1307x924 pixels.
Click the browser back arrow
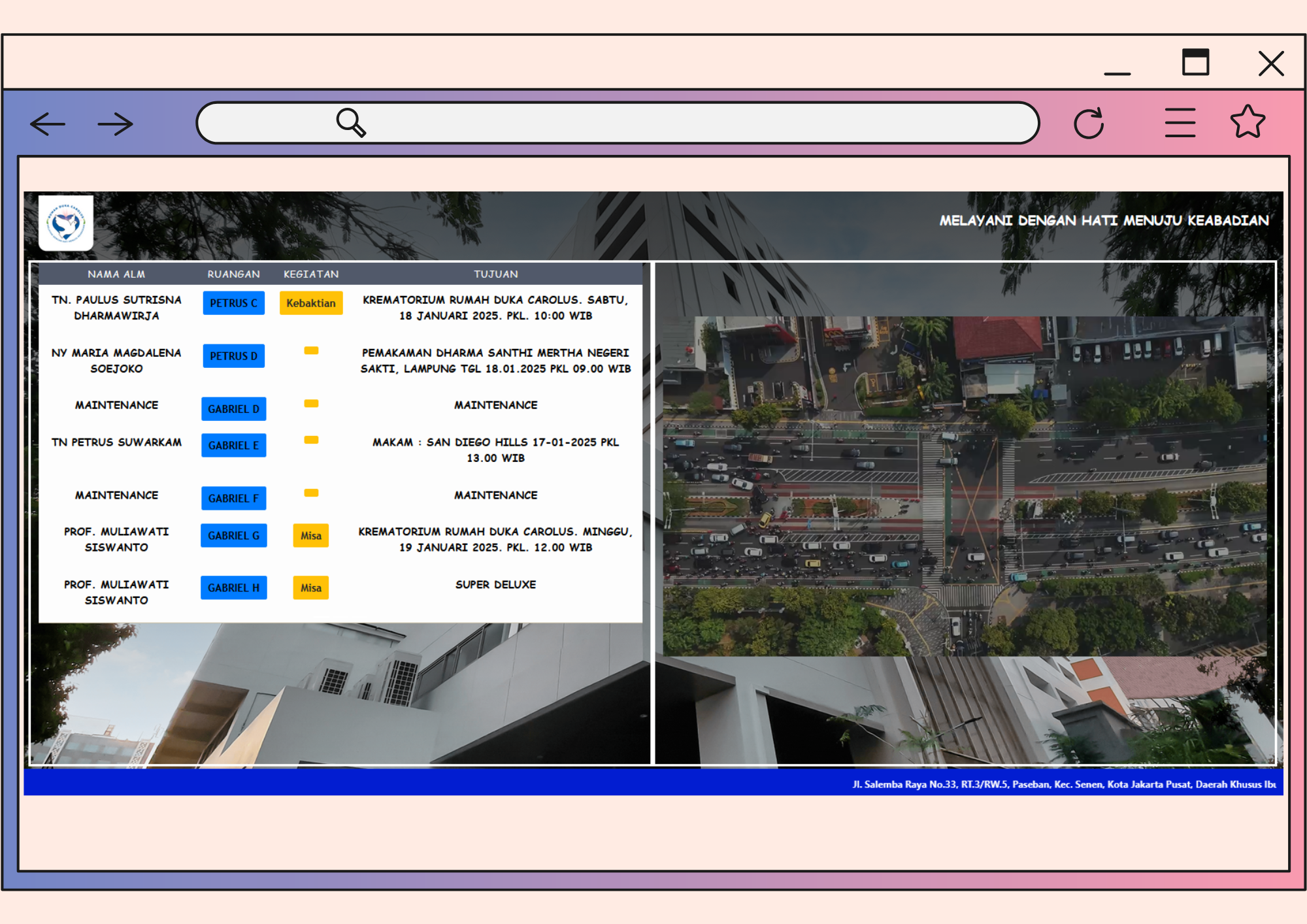(x=48, y=124)
